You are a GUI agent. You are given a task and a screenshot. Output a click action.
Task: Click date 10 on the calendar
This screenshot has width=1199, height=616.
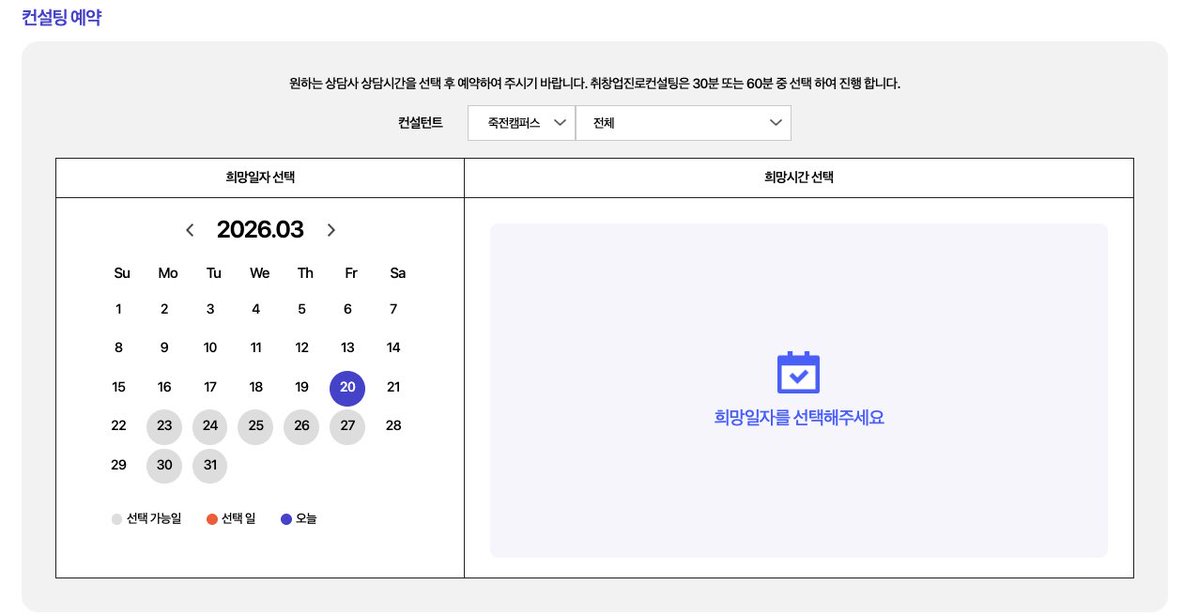point(210,348)
